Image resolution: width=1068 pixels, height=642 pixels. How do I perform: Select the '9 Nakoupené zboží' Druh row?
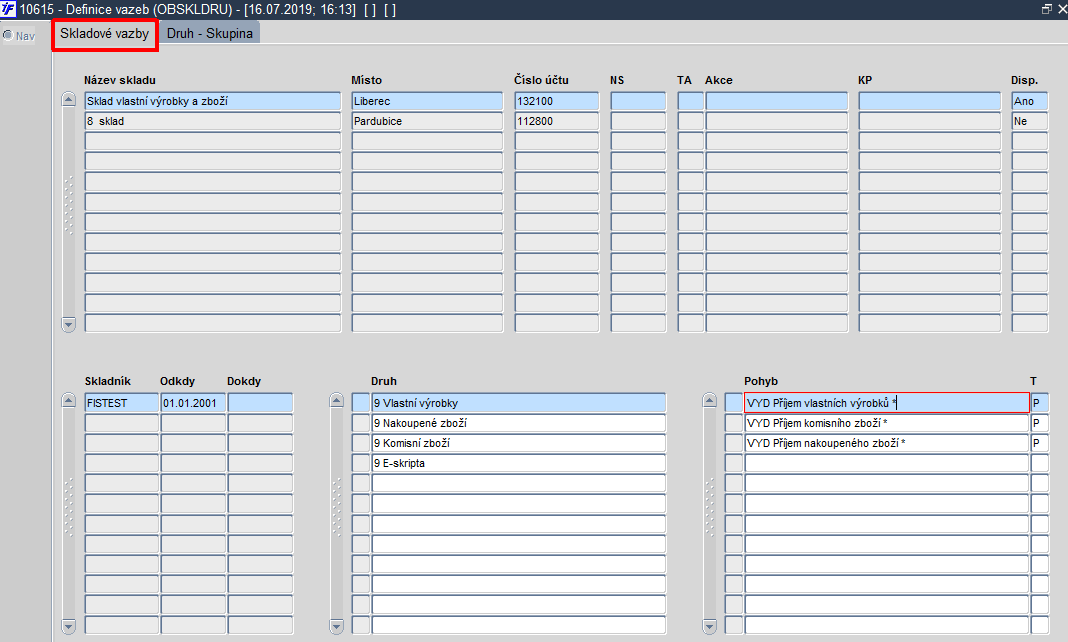coord(518,423)
